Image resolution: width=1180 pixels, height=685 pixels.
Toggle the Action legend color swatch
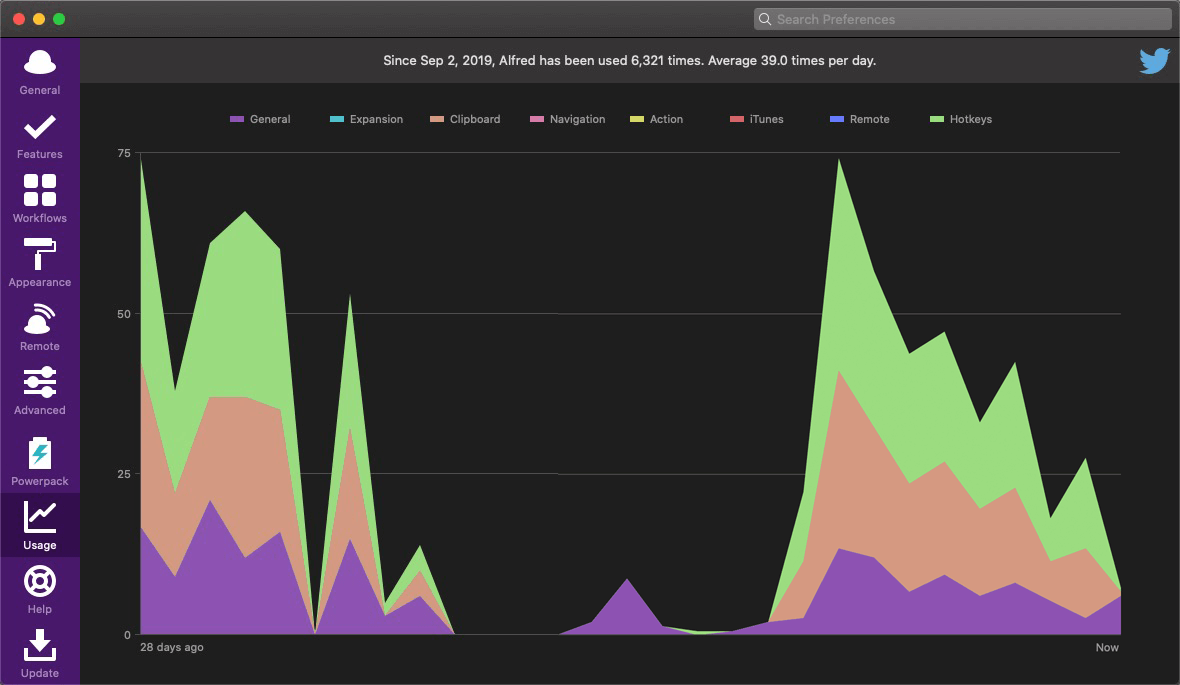(637, 119)
